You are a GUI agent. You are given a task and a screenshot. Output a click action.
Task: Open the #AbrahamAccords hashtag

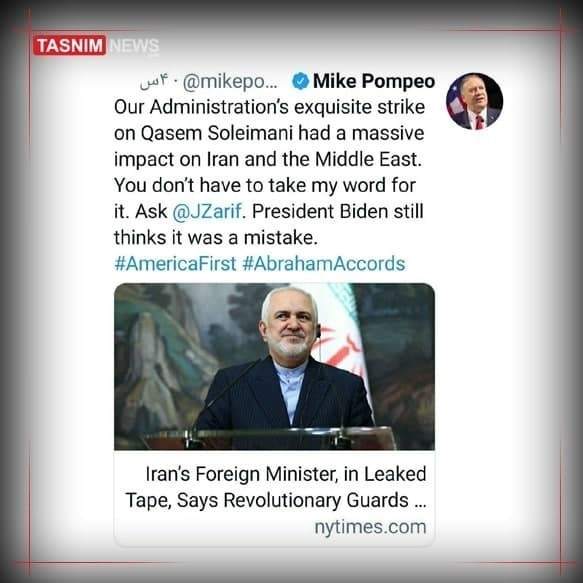(324, 264)
